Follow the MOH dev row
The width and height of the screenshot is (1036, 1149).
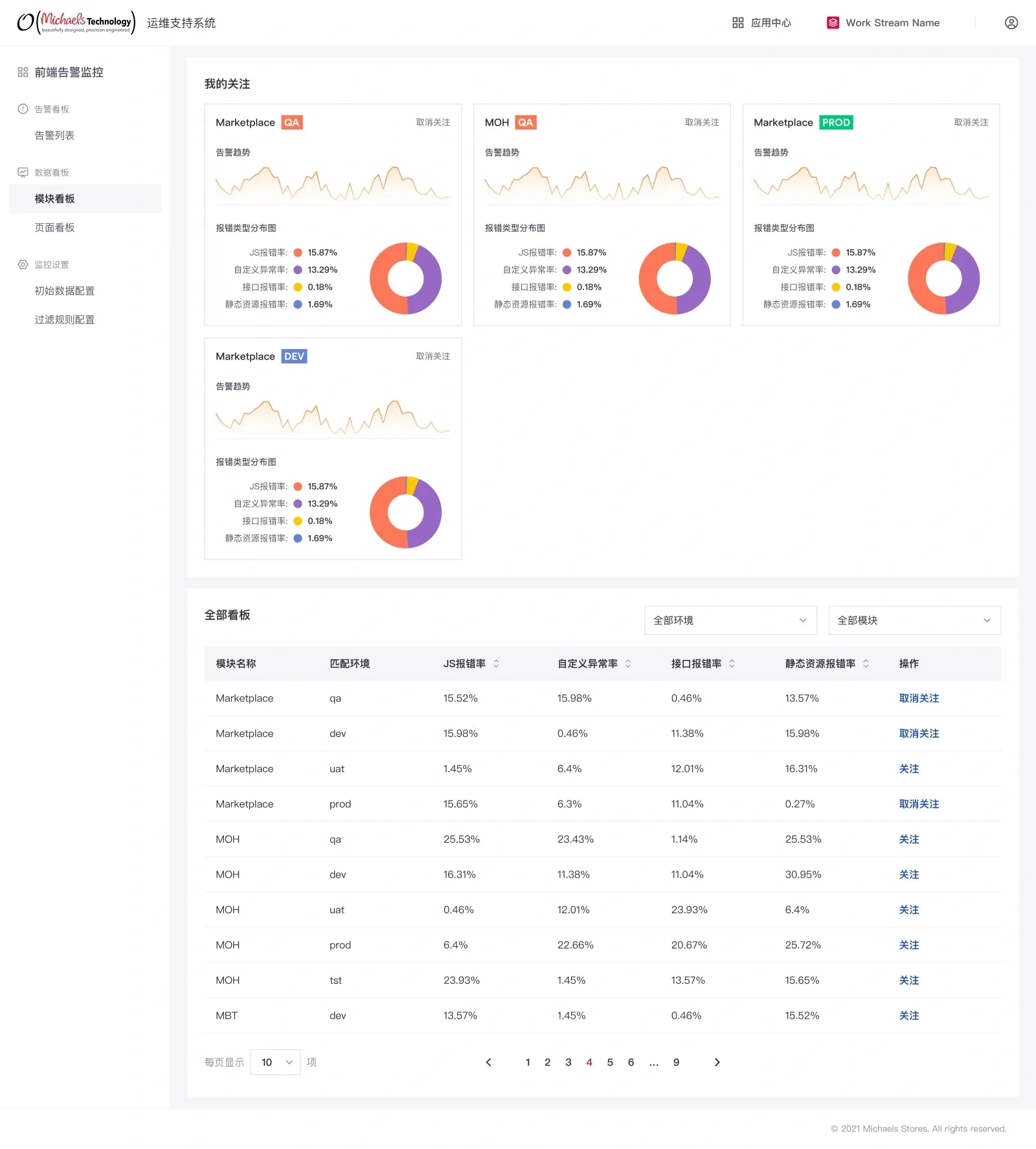(909, 874)
